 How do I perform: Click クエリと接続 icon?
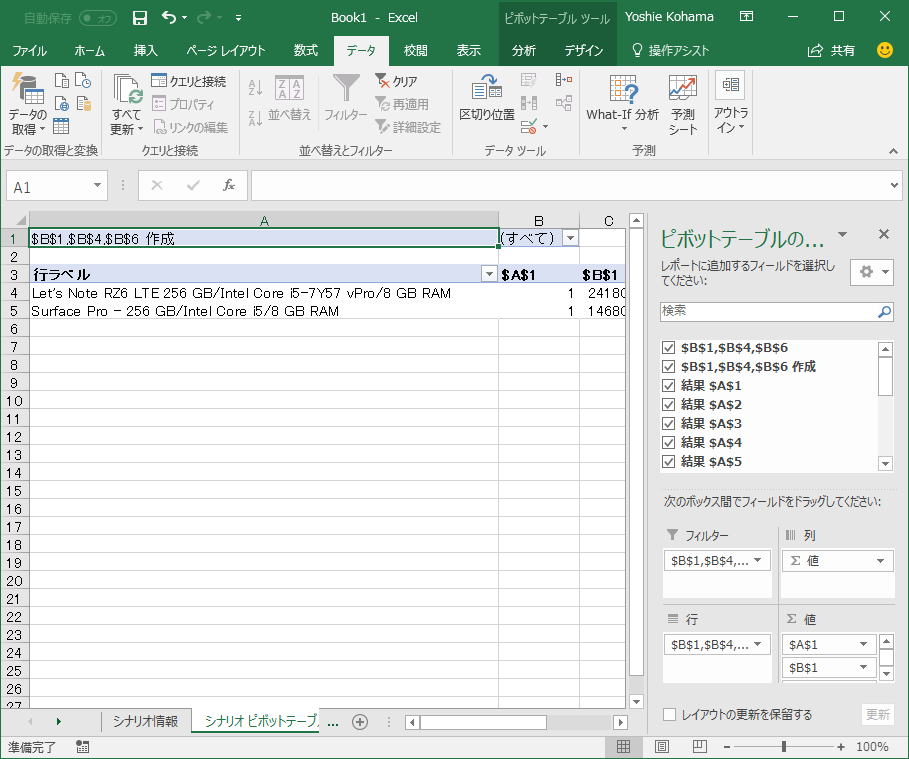click(x=158, y=80)
